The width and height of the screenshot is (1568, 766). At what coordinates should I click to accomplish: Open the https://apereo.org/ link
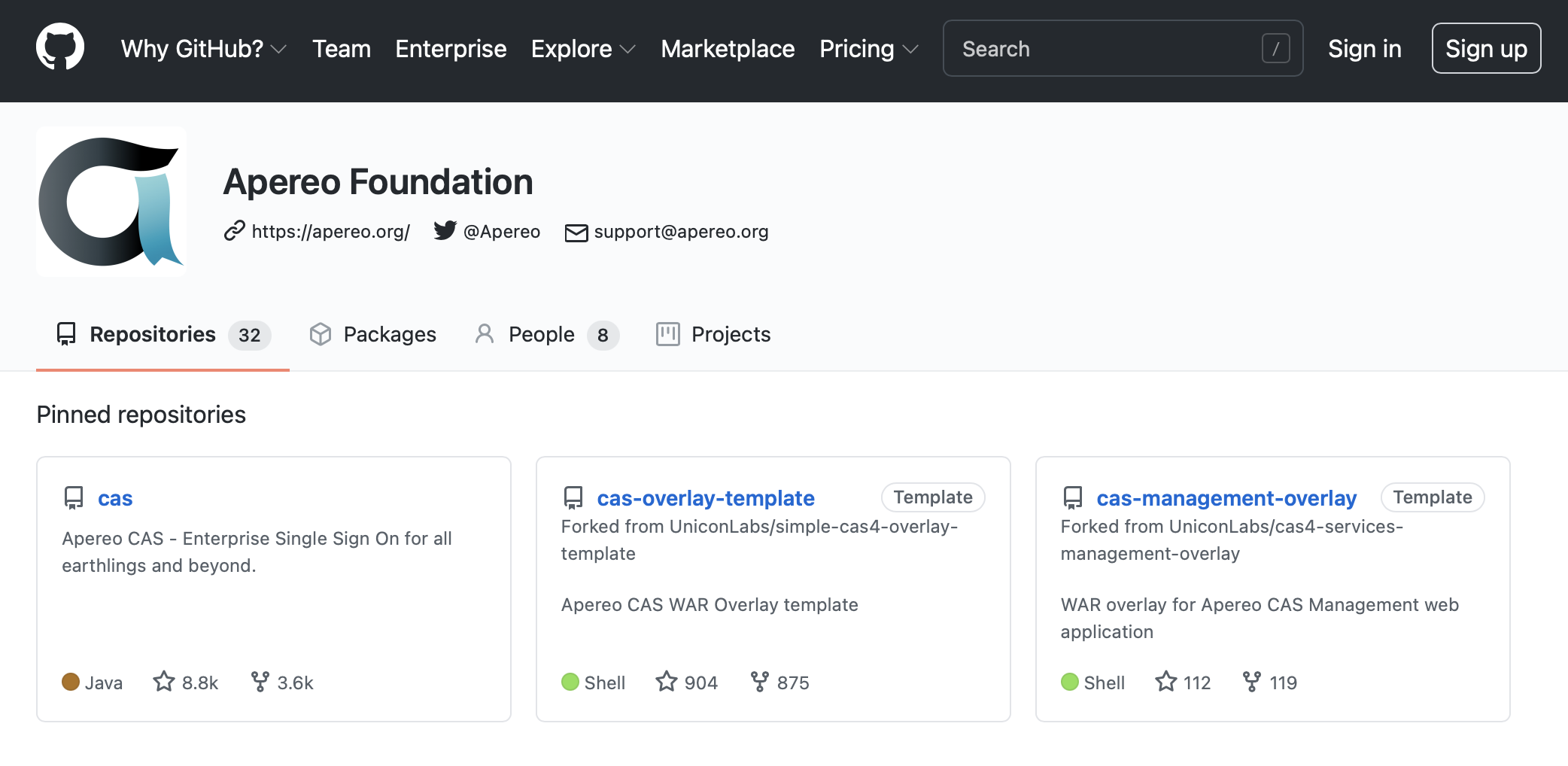click(330, 232)
